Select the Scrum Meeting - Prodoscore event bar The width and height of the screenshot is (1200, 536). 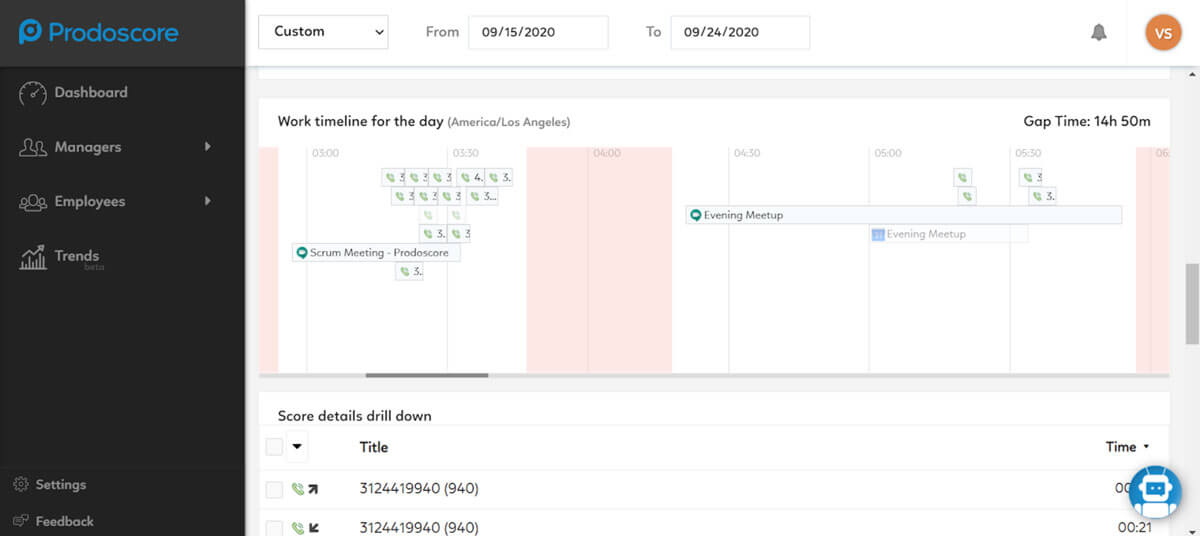click(376, 253)
